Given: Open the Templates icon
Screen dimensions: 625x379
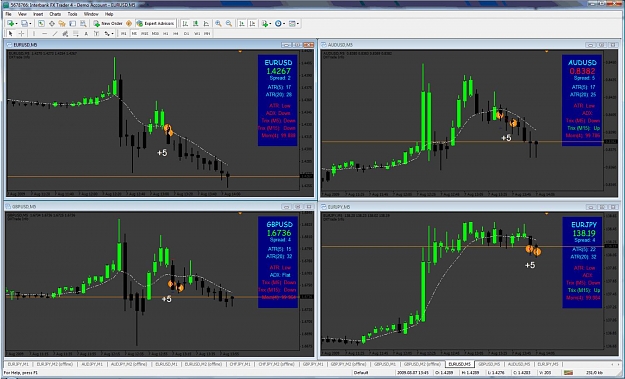Looking at the screenshot, I should (292, 24).
